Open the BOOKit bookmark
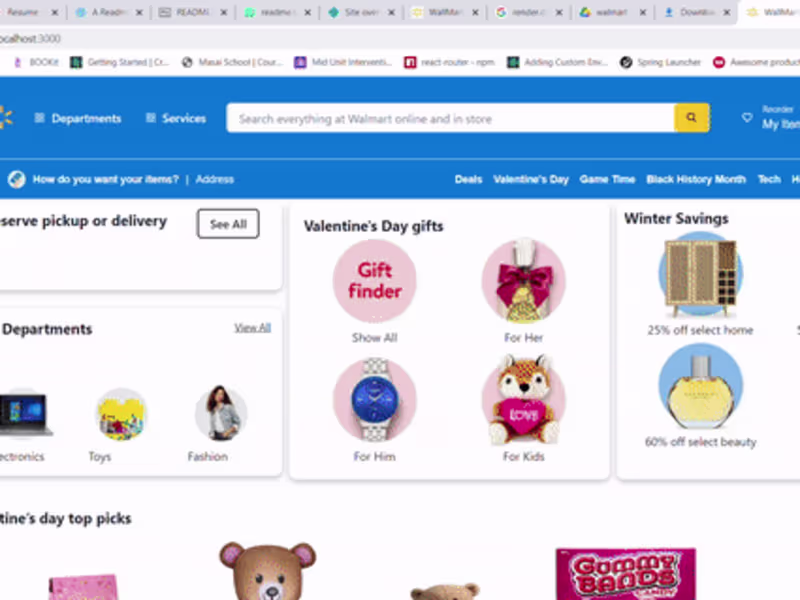 click(37, 62)
